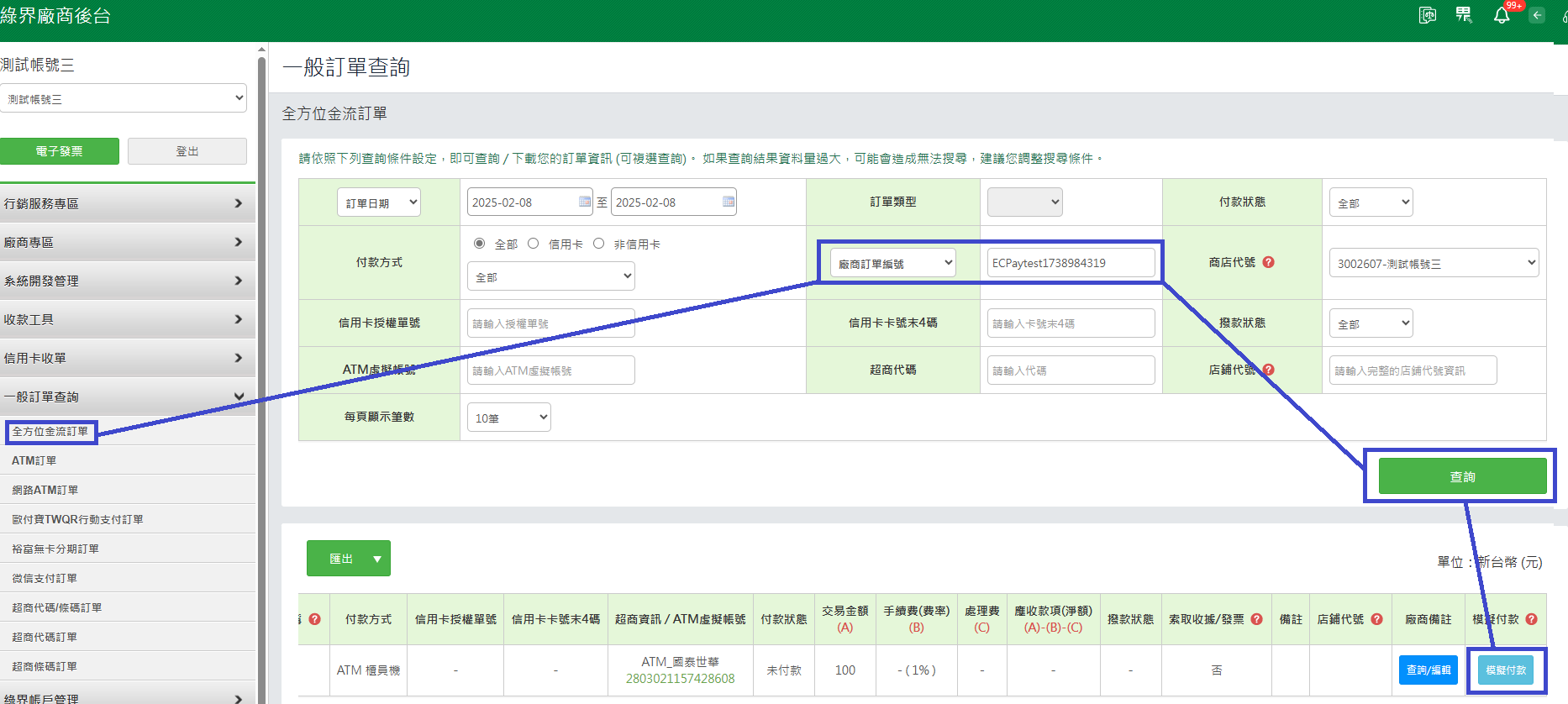
Task: Click the help icon beside 商店代號
Action: [1269, 262]
